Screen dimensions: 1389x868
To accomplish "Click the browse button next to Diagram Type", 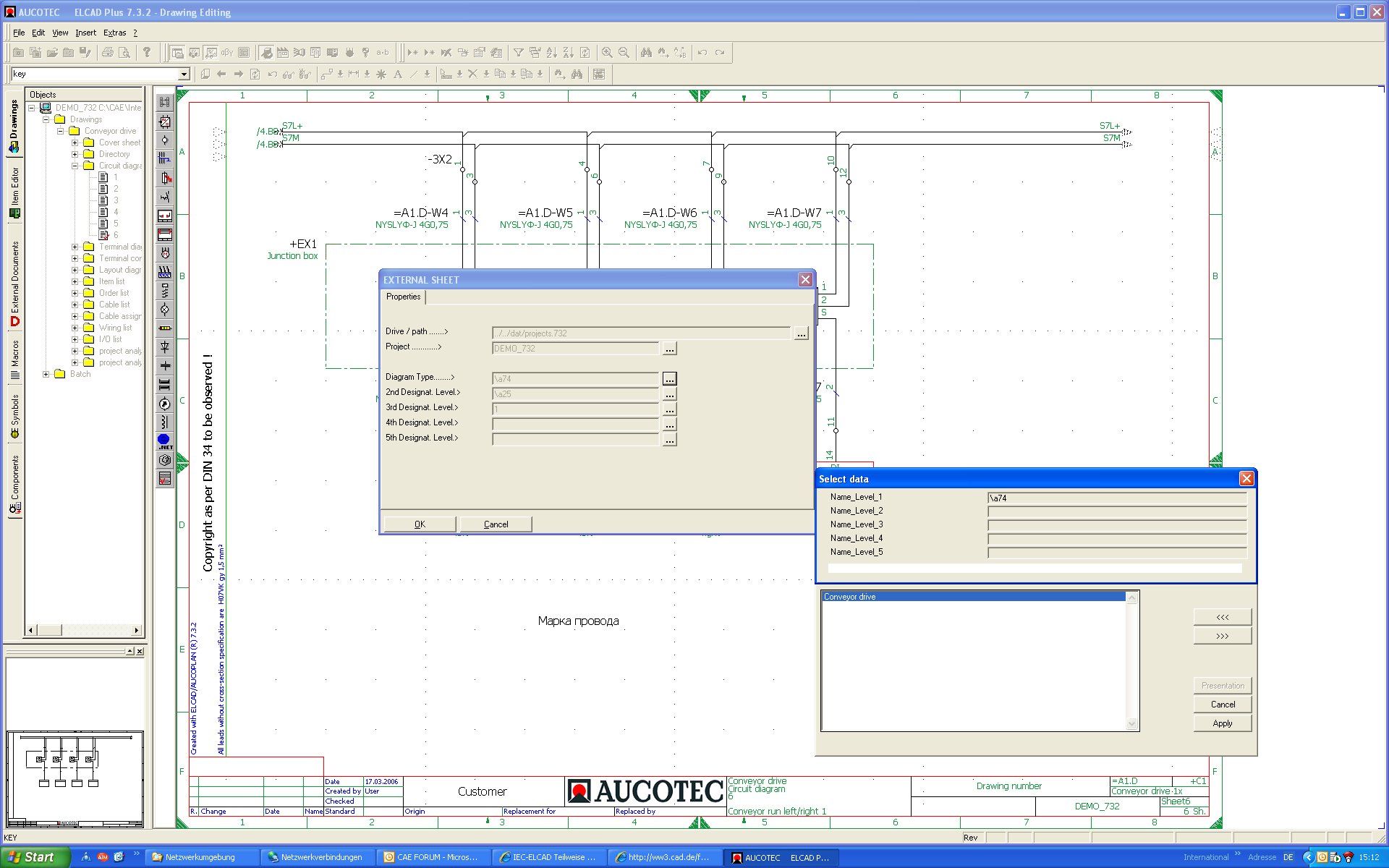I will tap(670, 379).
